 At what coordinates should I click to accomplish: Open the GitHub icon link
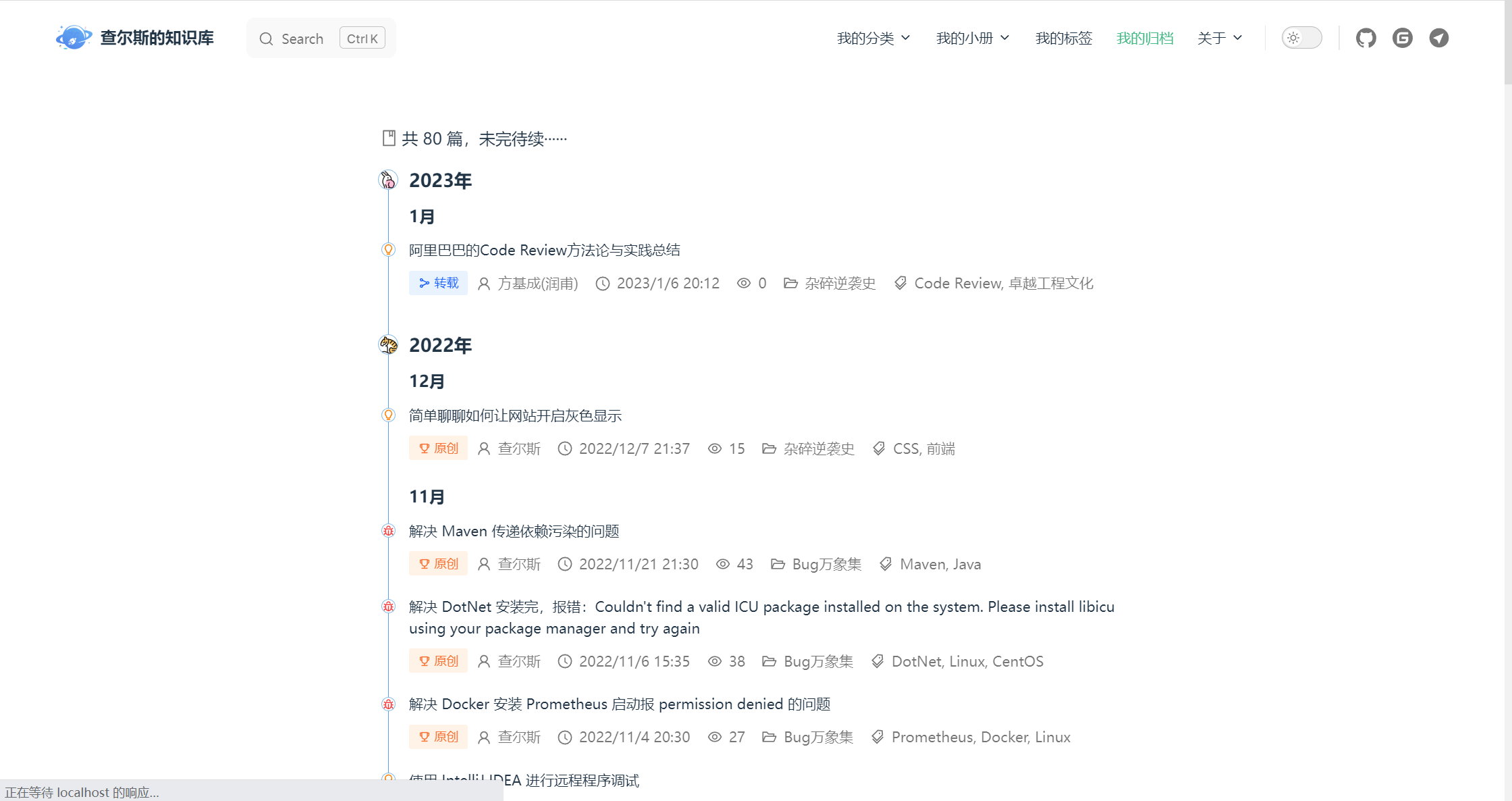click(x=1366, y=38)
